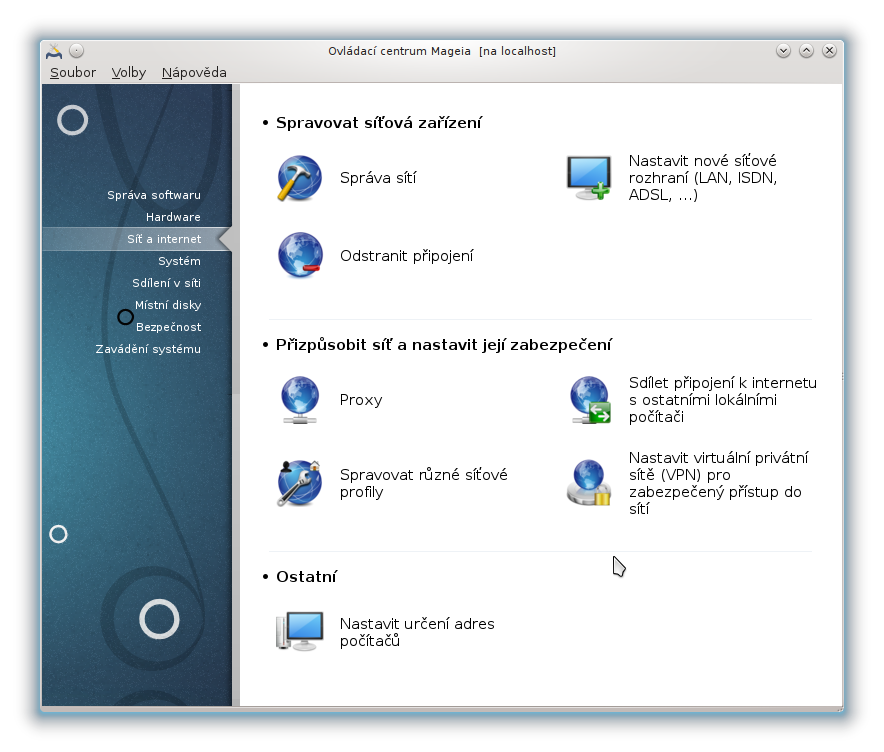Click the Mageia app icon in title bar
884x752 pixels.
54,51
